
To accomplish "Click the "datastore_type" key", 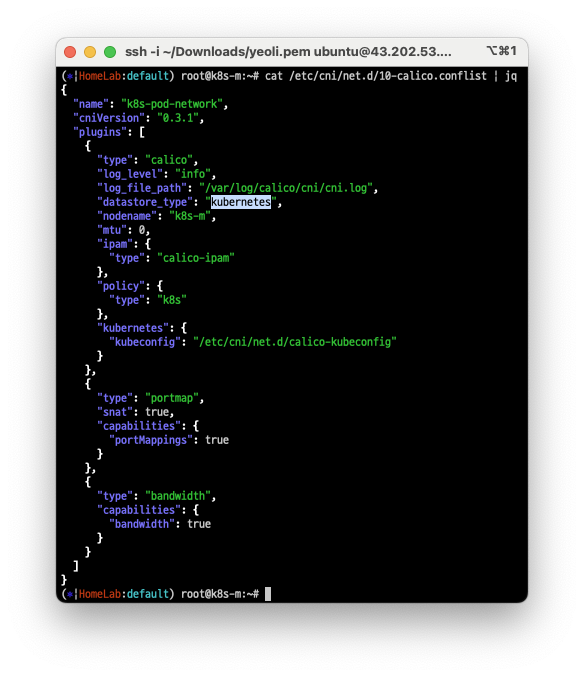I will 145,202.
